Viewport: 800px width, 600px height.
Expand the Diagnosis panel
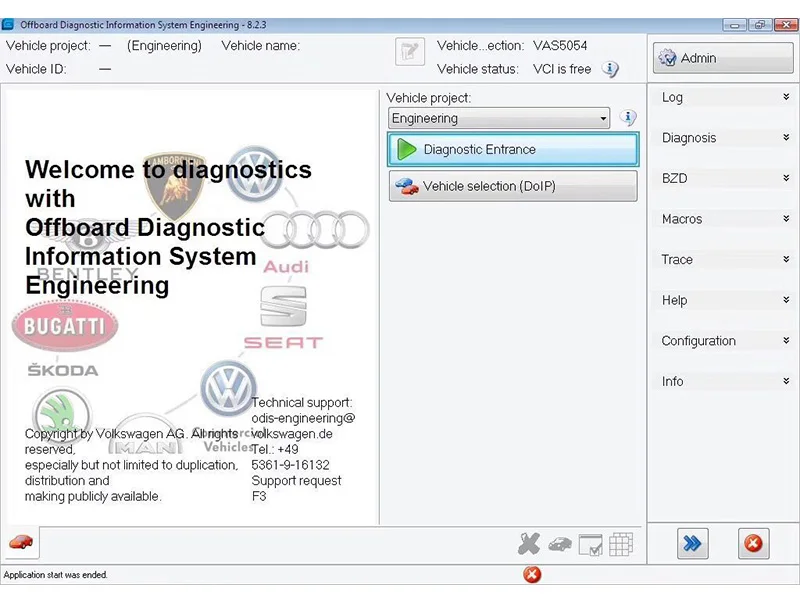(x=725, y=138)
